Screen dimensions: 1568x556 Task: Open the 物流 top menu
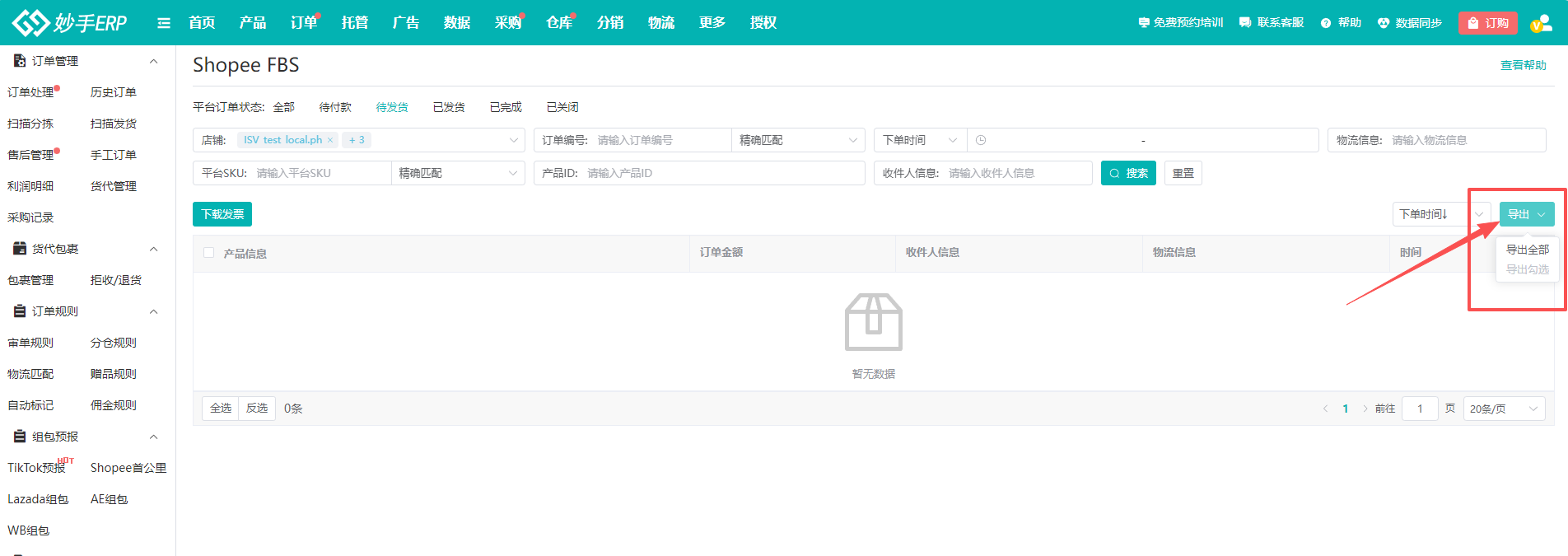(x=661, y=23)
